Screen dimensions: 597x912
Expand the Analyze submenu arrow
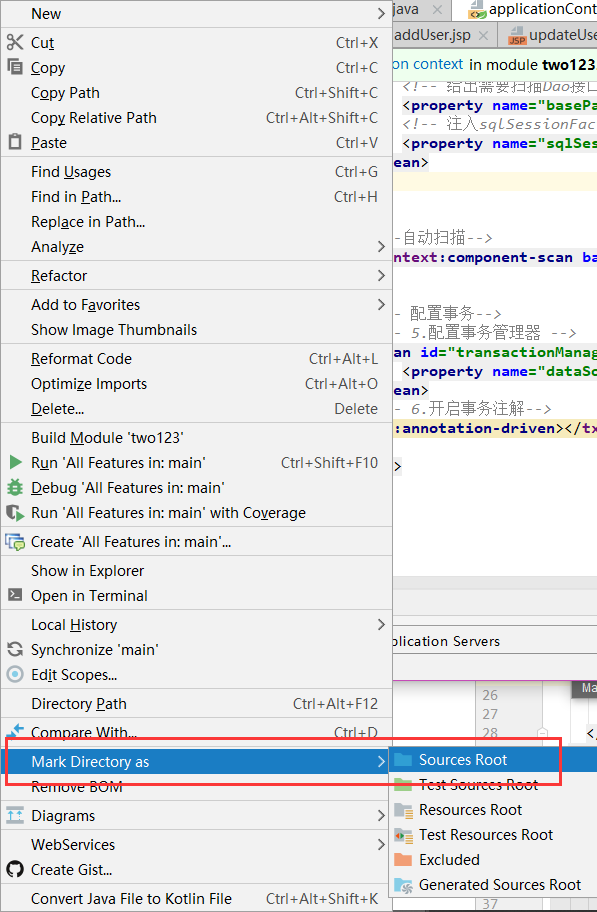381,247
